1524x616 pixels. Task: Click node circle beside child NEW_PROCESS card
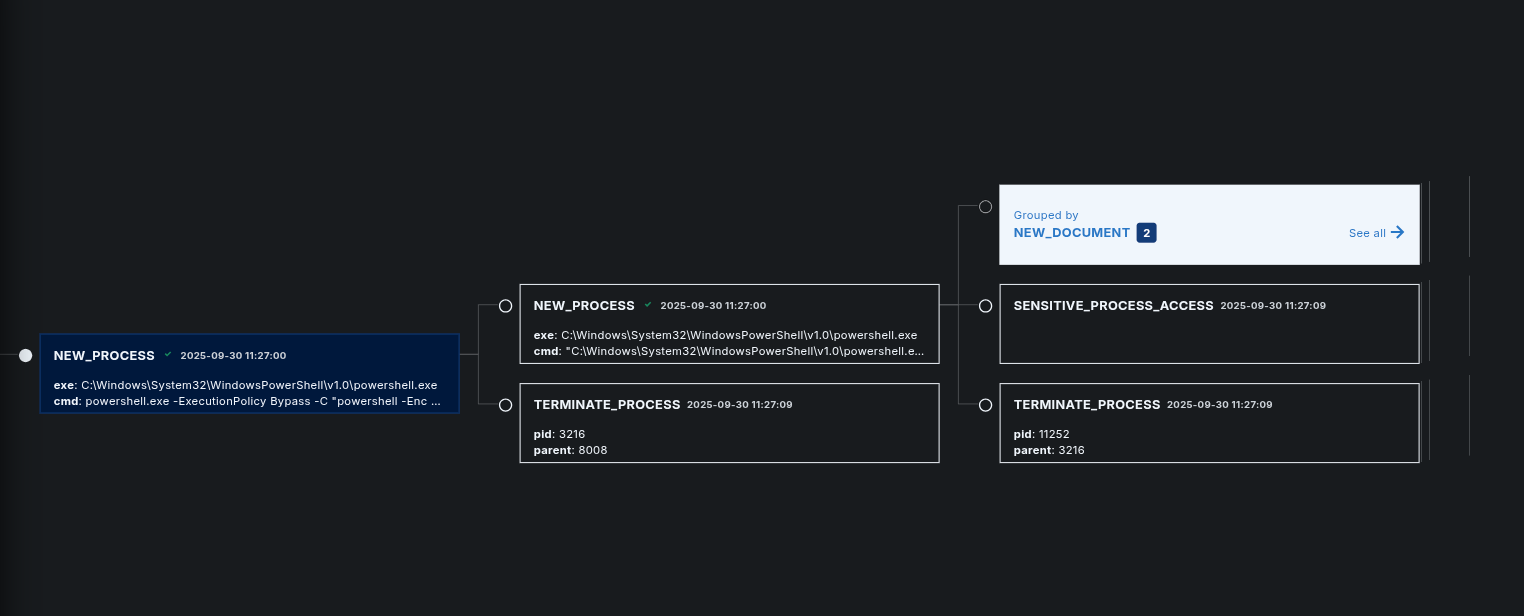point(505,306)
